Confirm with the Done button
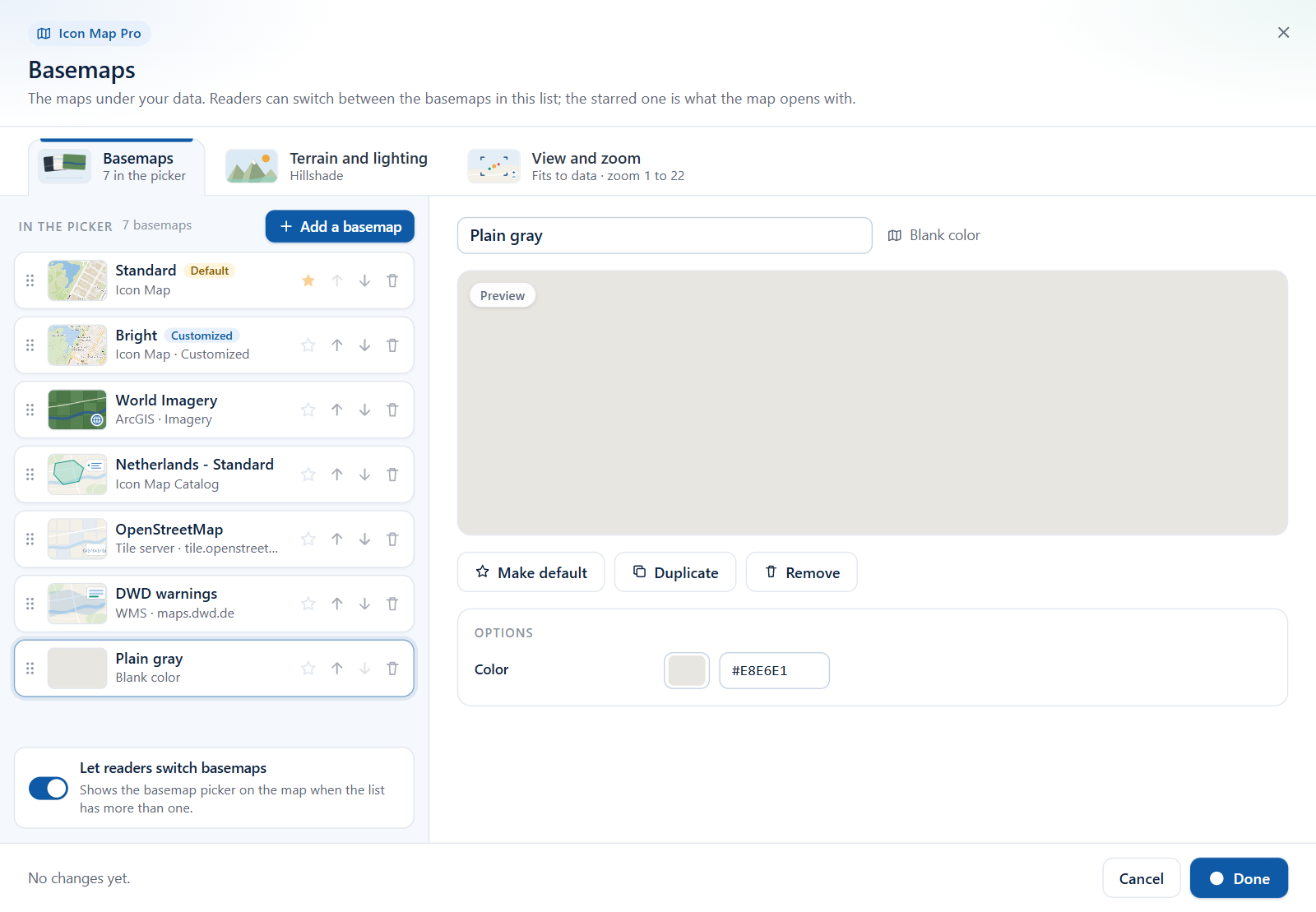Image resolution: width=1316 pixels, height=912 pixels. point(1239,878)
